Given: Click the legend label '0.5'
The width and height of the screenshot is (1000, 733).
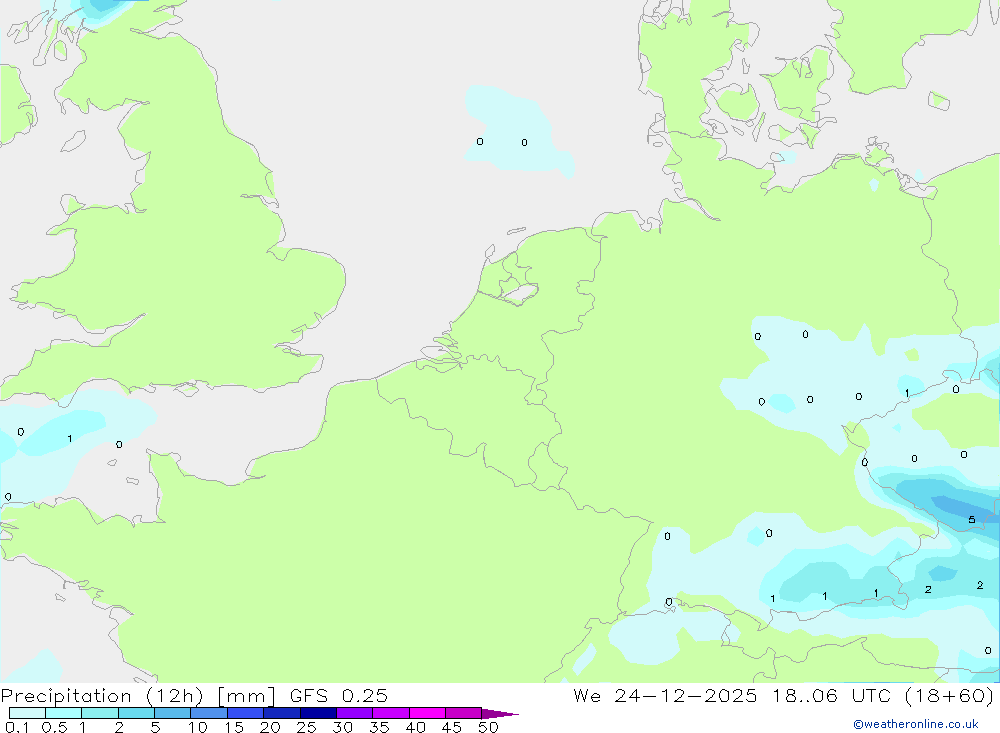Looking at the screenshot, I should (x=54, y=727).
